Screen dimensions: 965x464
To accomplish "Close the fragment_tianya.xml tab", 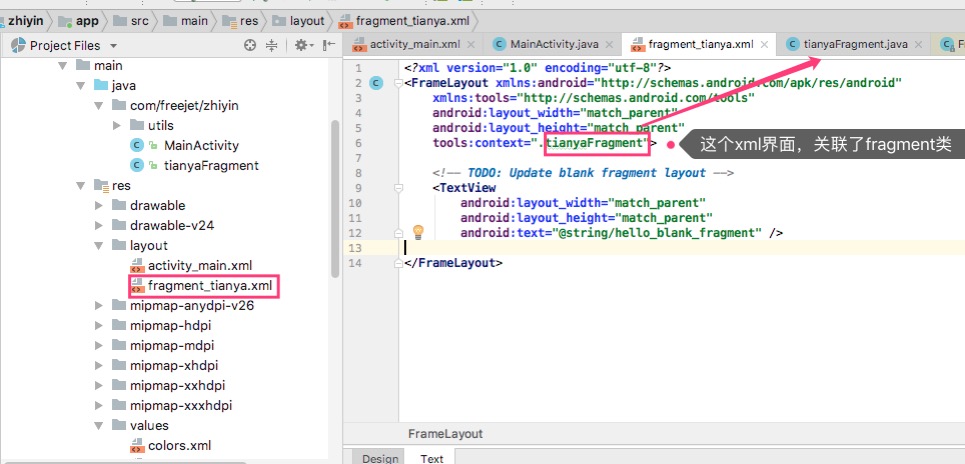I will tap(764, 44).
